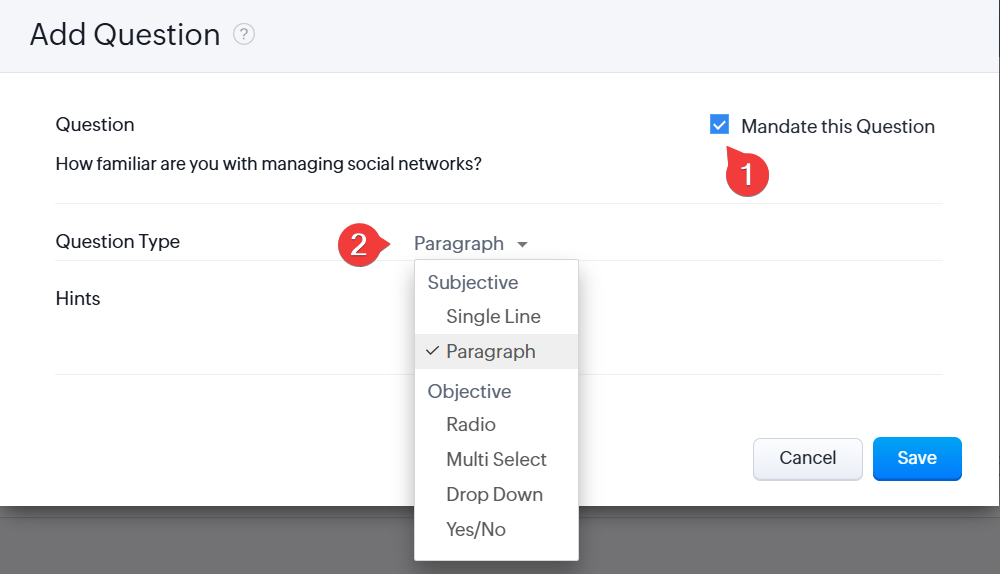Click the help icon beside Add Question
The height and width of the screenshot is (574, 1000).
coord(244,35)
